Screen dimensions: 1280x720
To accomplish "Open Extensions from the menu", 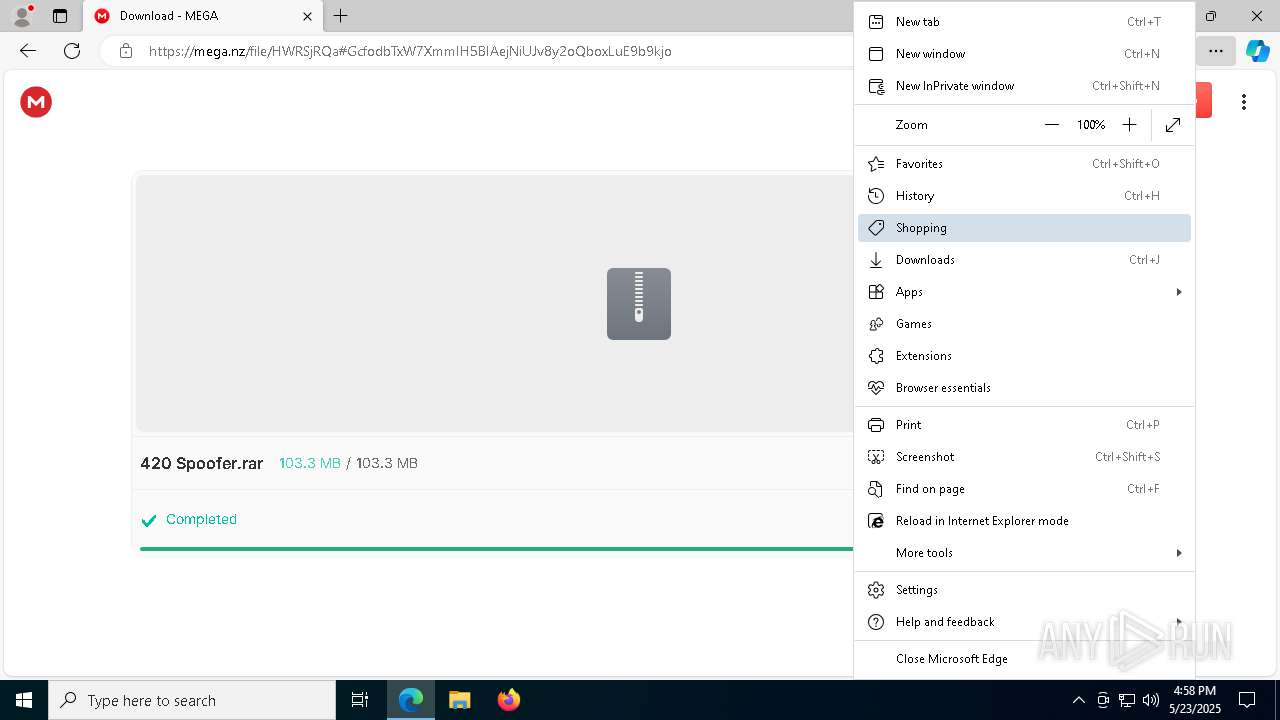I will point(1024,356).
